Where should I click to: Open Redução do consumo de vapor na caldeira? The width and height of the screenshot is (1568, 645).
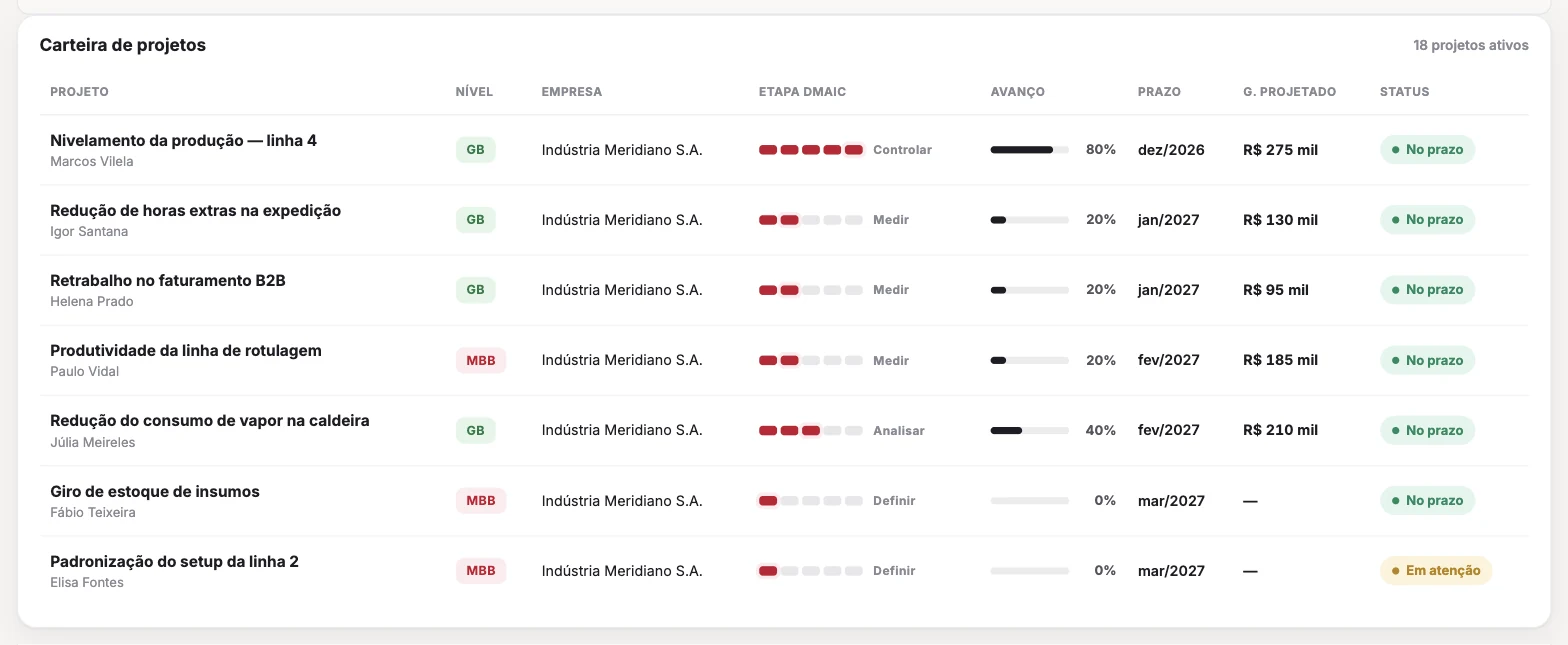210,421
